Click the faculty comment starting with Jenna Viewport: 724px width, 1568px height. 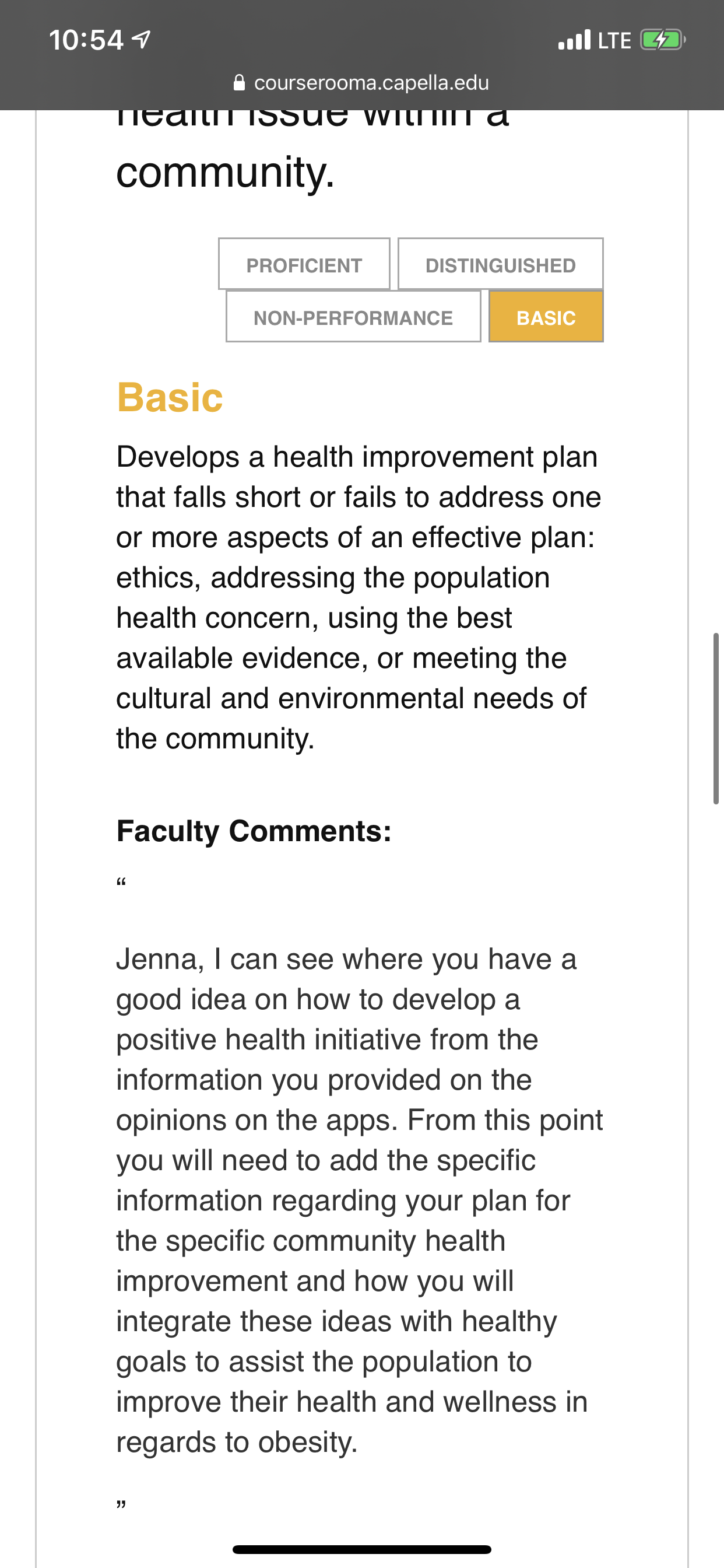(x=359, y=1200)
